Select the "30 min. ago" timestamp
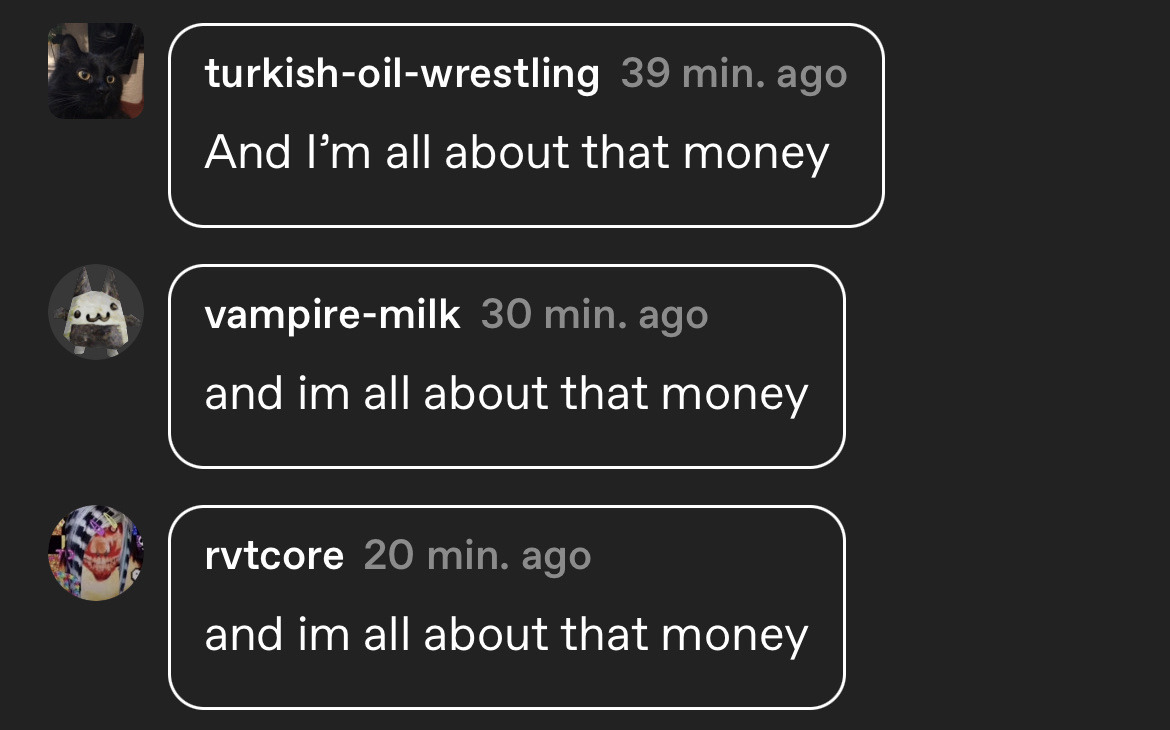This screenshot has width=1170, height=730. click(595, 316)
